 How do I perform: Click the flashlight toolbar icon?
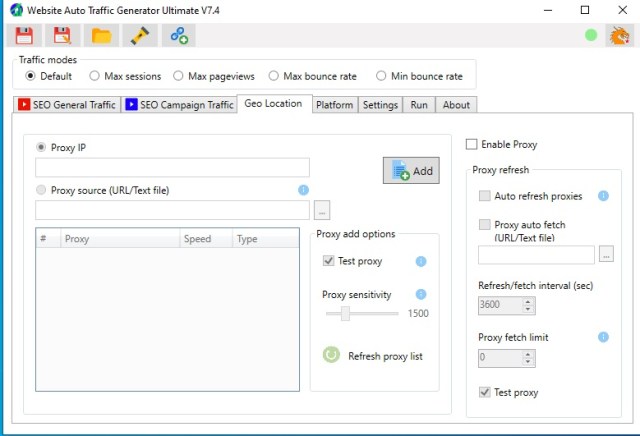tap(140, 36)
